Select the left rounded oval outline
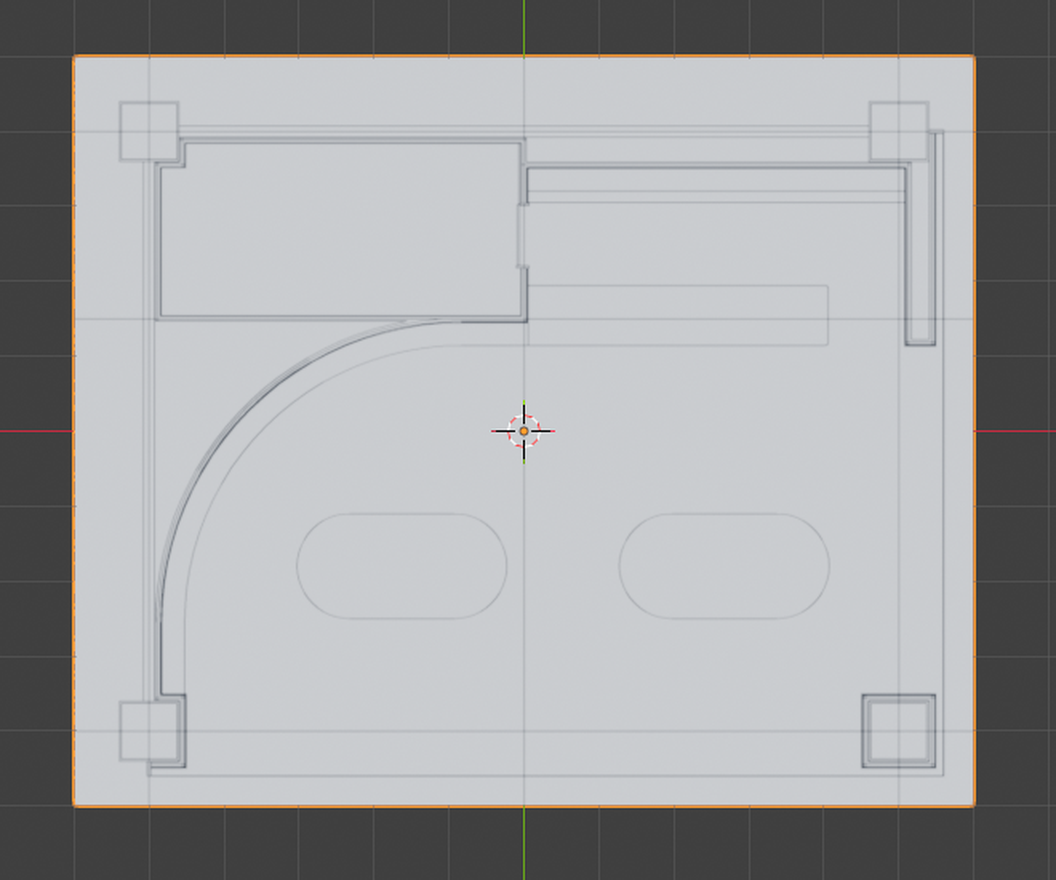 coord(401,566)
